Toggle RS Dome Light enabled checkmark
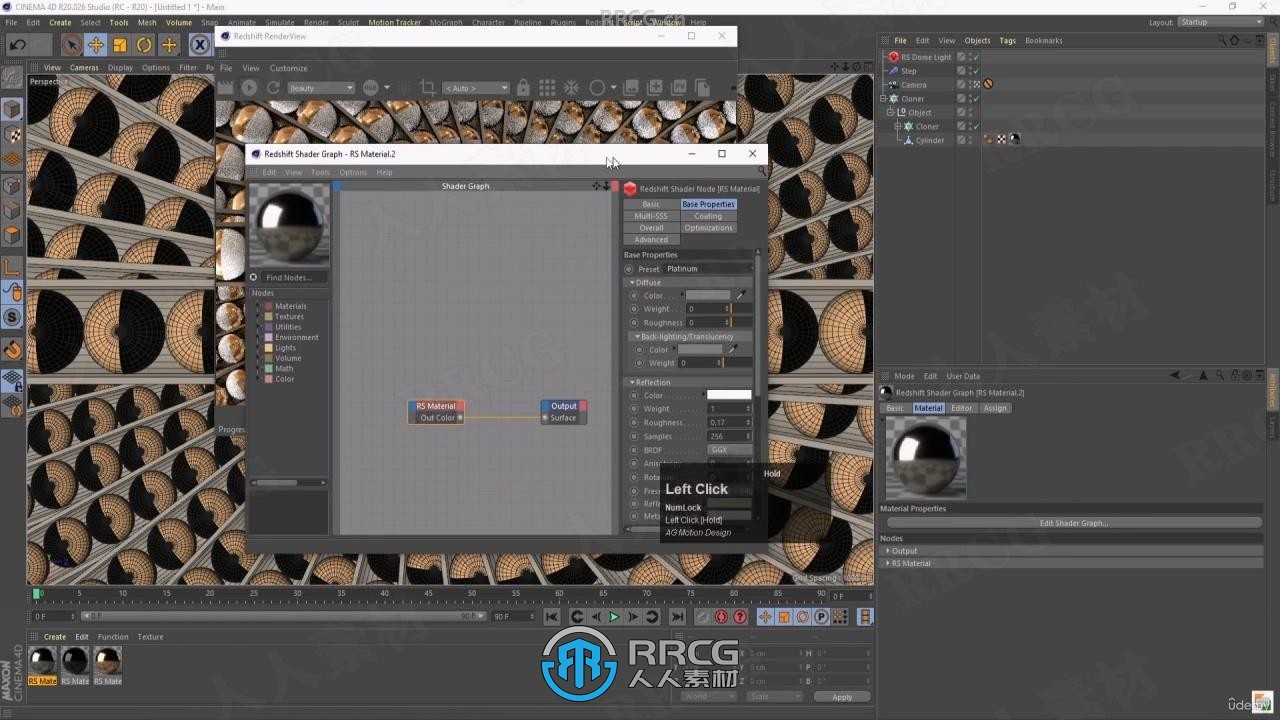Screen dimensions: 1280x720 [975, 57]
